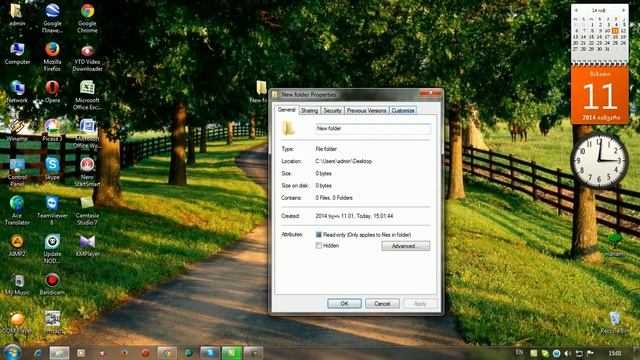Image resolution: width=640 pixels, height=360 pixels.
Task: Click the orange calendar date gadget
Action: click(x=600, y=96)
